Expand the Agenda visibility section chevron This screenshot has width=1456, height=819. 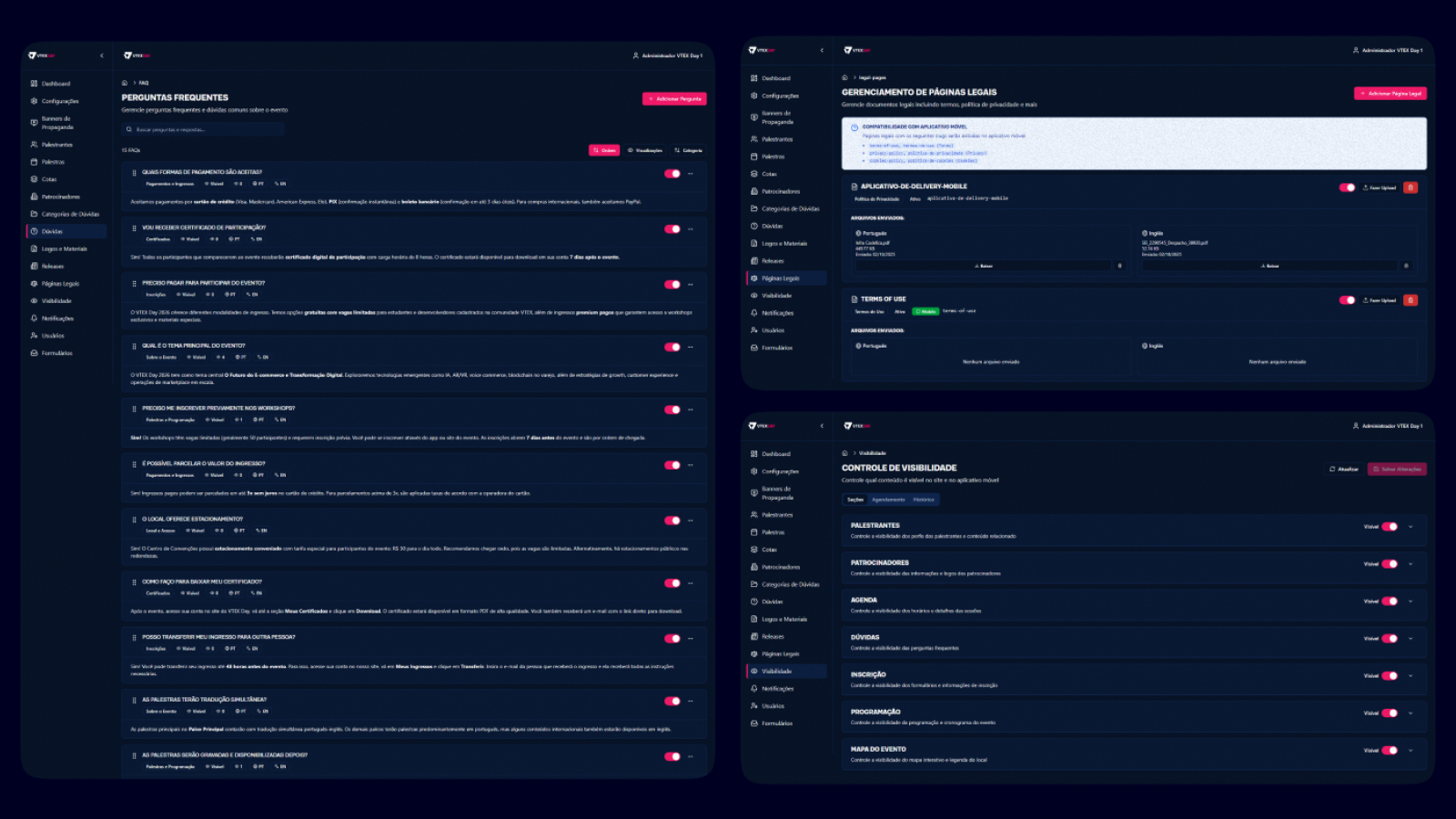pos(1410,602)
